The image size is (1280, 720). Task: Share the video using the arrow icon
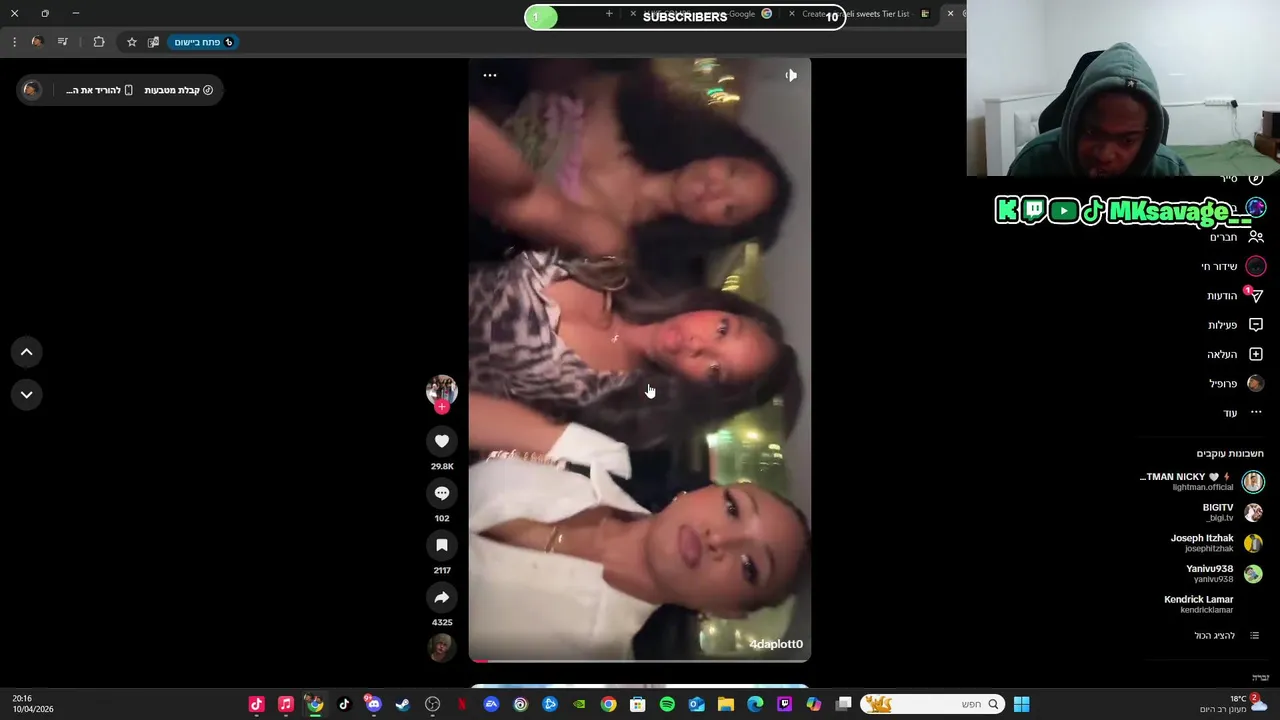point(441,597)
